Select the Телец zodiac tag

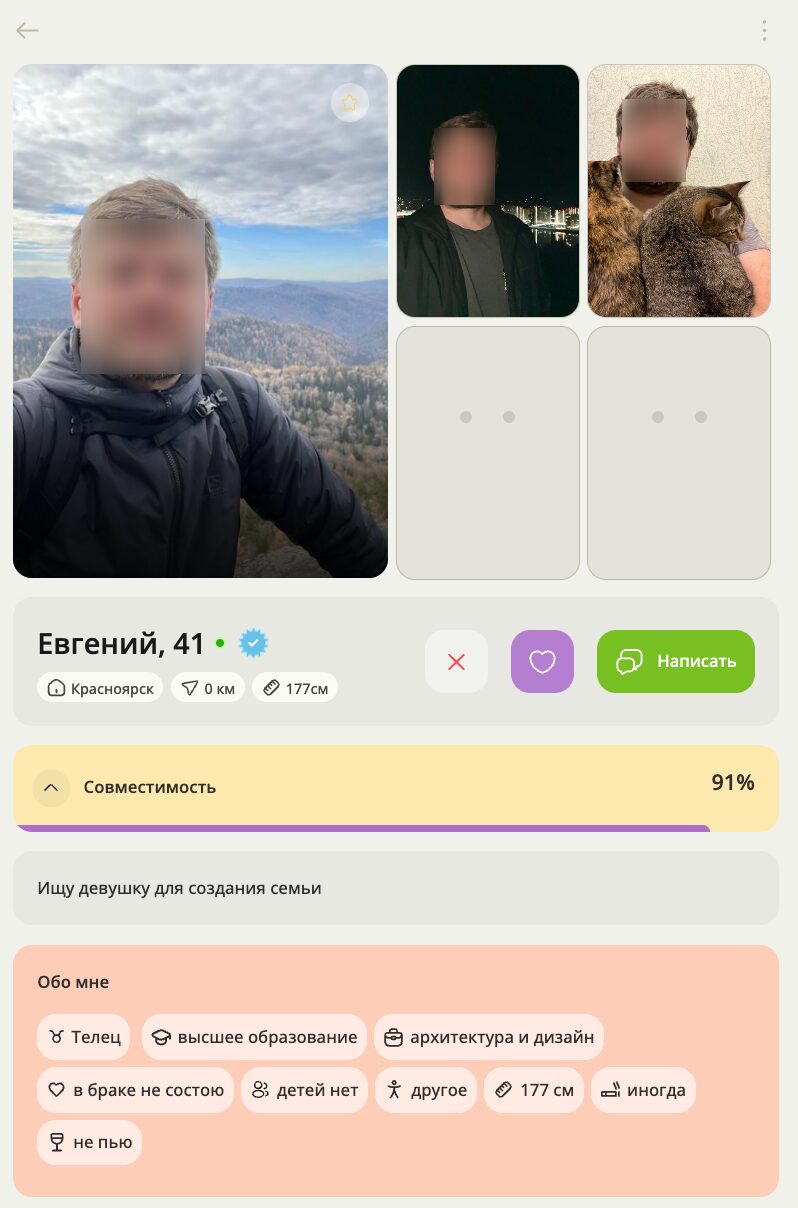[84, 1037]
